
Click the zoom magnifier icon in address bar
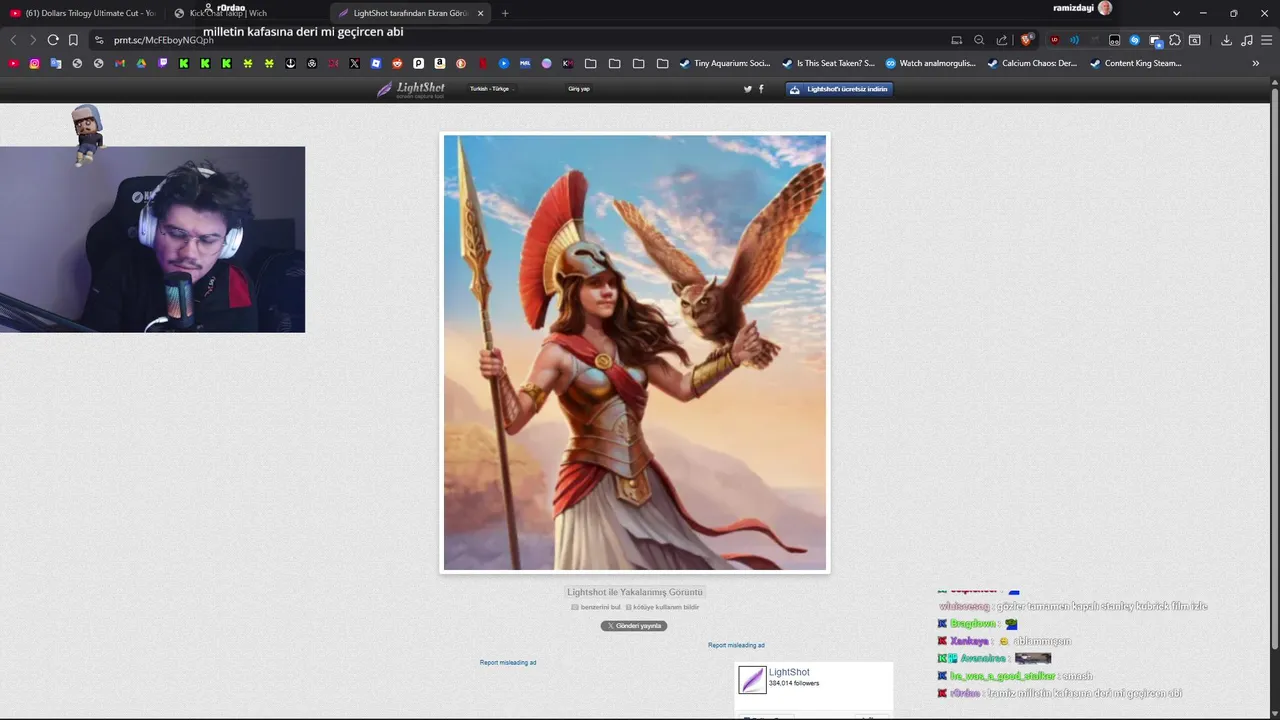979,40
